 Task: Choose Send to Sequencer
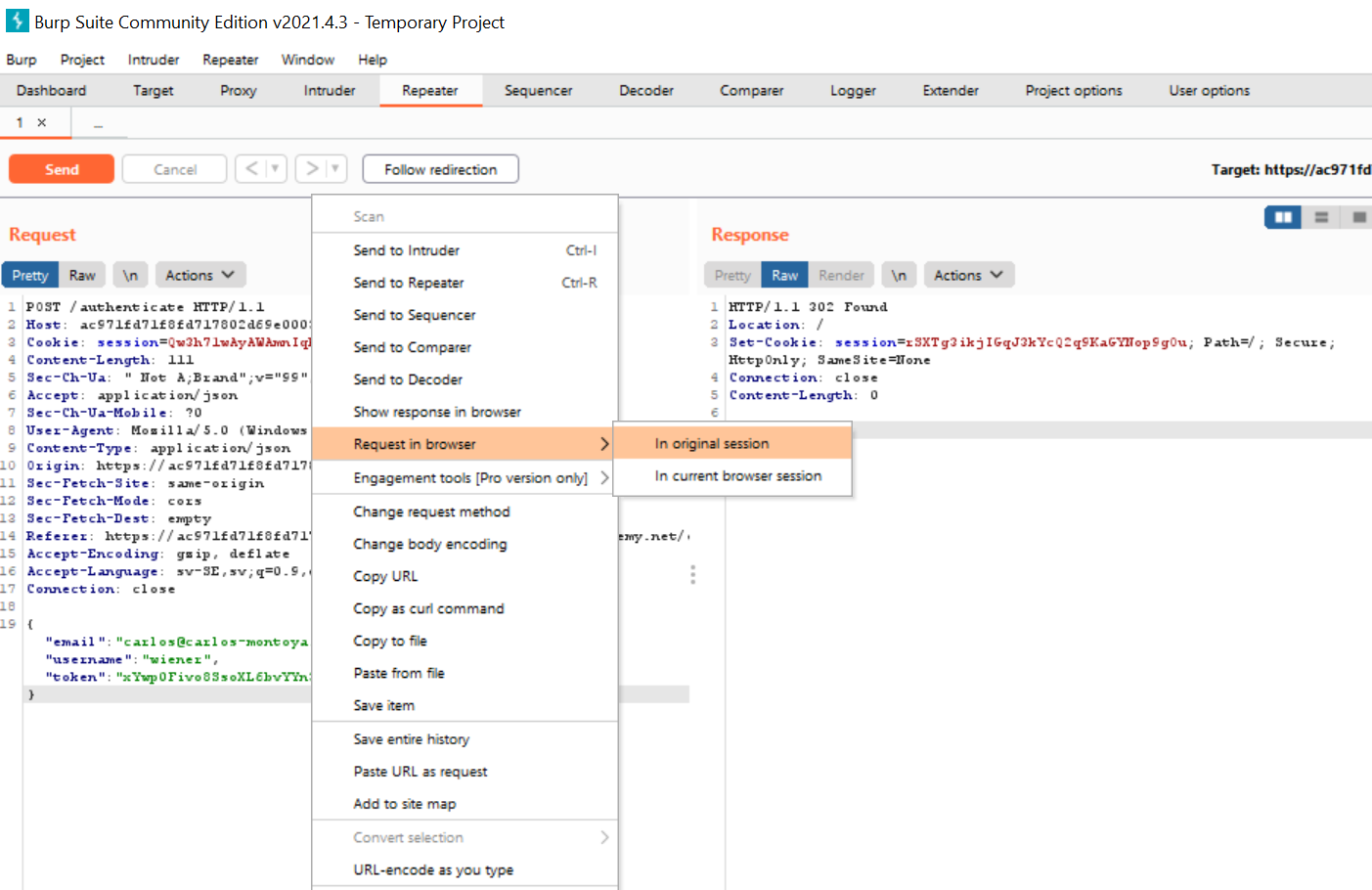coord(465,315)
